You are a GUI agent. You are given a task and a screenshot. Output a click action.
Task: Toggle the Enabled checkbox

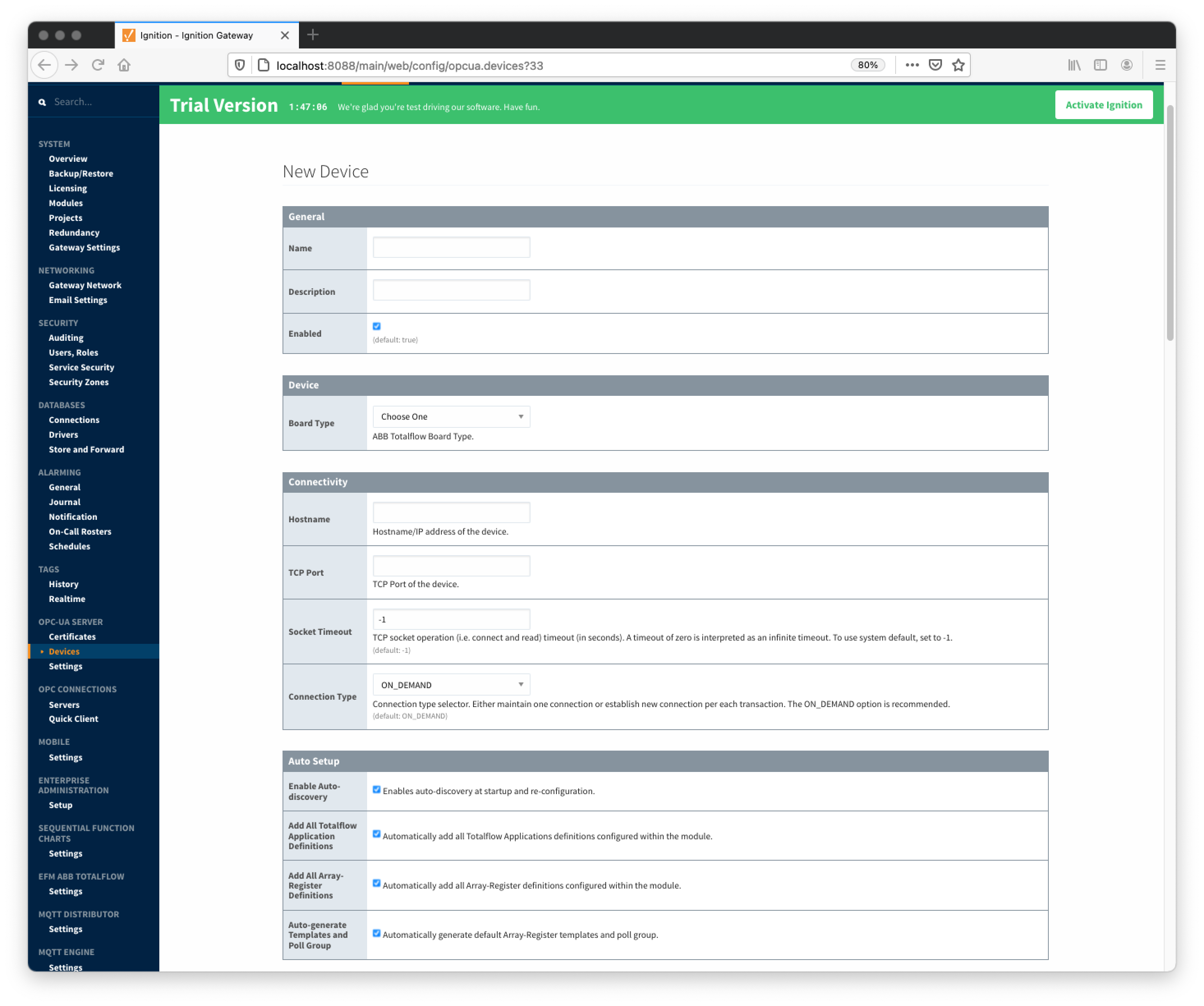pyautogui.click(x=377, y=326)
